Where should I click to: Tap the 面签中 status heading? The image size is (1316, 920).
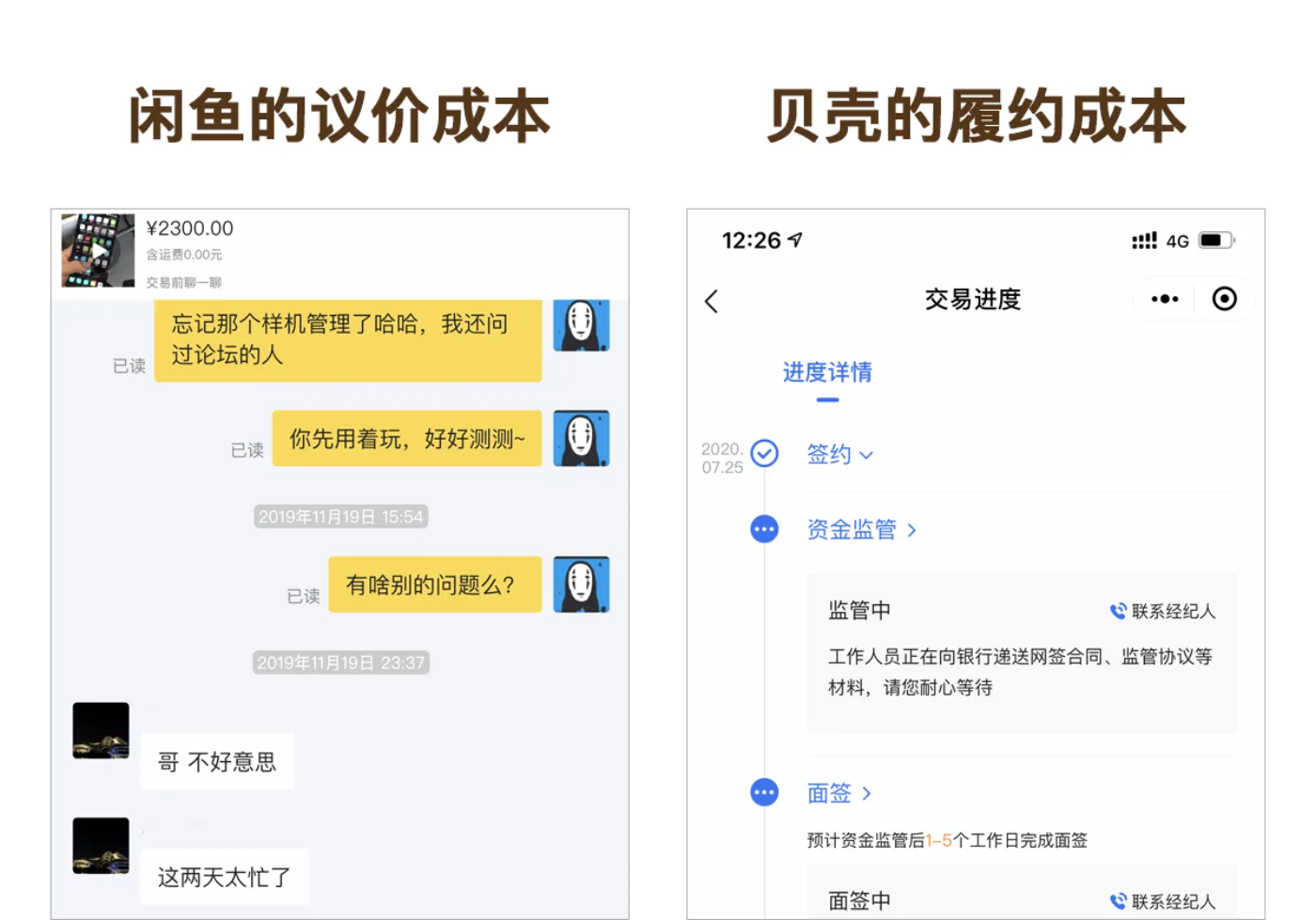pyautogui.click(x=859, y=901)
